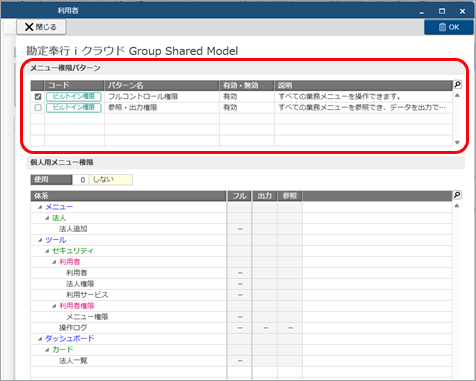The width and height of the screenshot is (476, 381).
Task: Open search magnifier above 体系 table
Action: coord(457,195)
